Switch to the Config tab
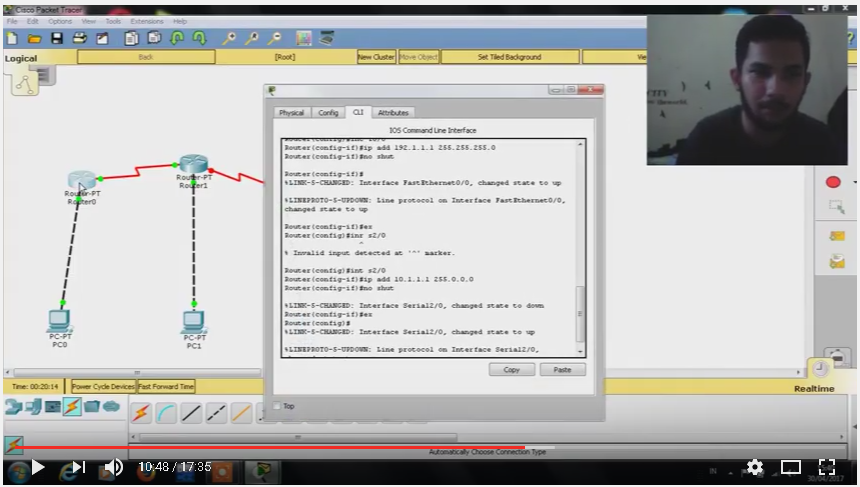 [328, 112]
